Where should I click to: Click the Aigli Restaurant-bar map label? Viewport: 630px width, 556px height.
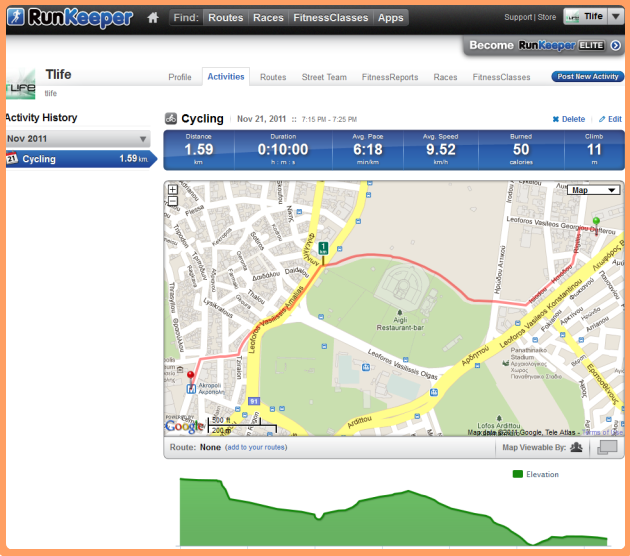point(400,324)
